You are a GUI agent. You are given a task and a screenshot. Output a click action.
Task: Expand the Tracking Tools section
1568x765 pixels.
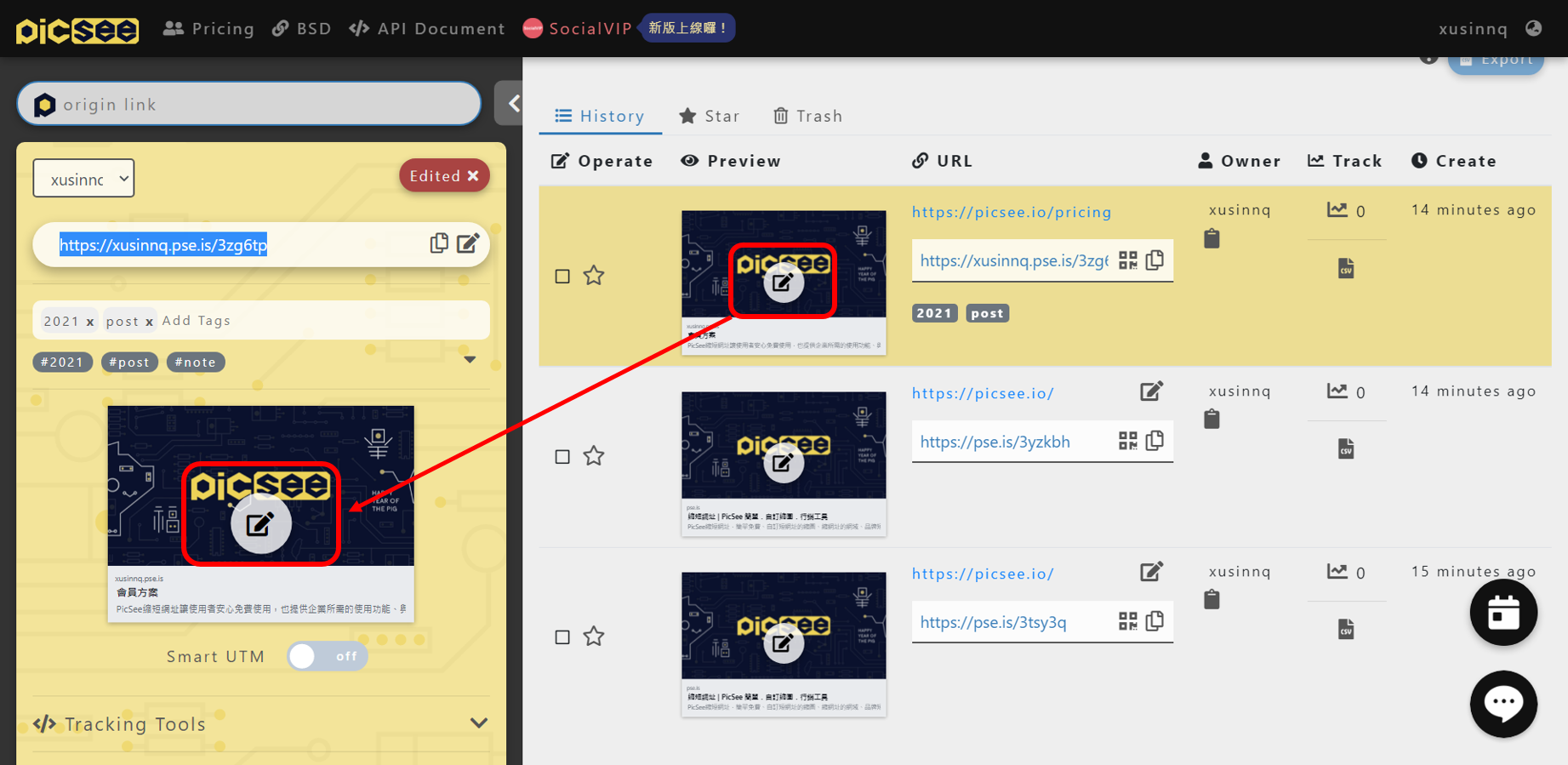(x=260, y=723)
